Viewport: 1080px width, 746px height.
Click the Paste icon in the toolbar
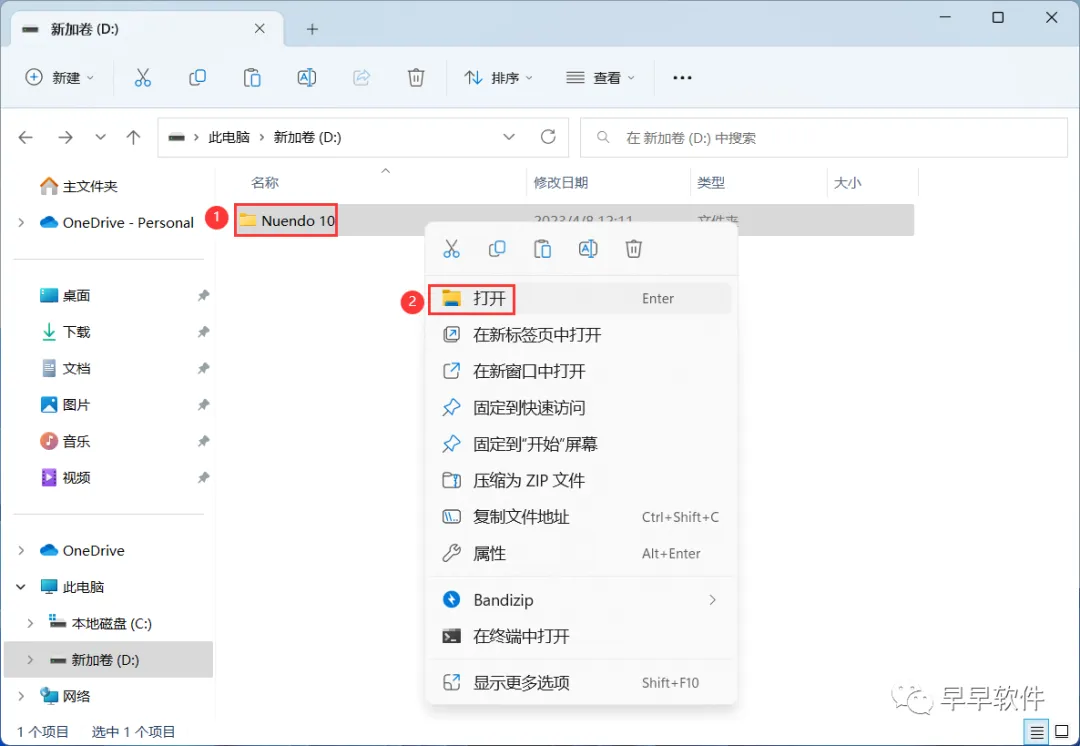(x=252, y=78)
